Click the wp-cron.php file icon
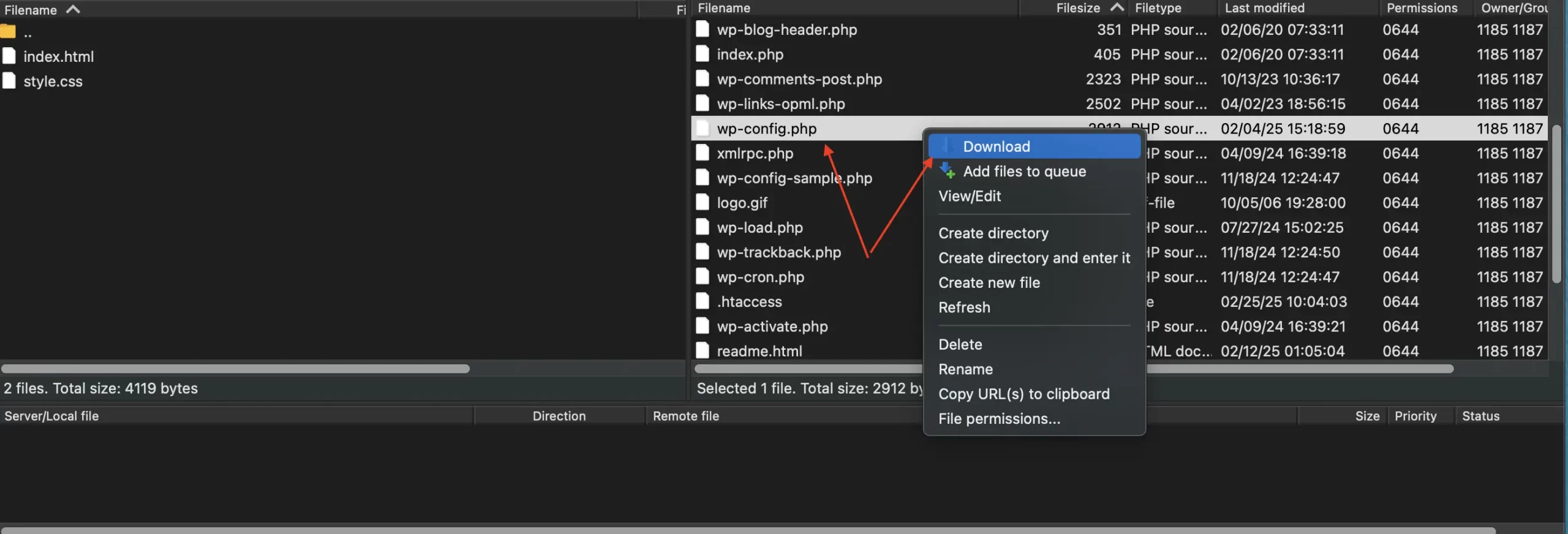 [703, 277]
